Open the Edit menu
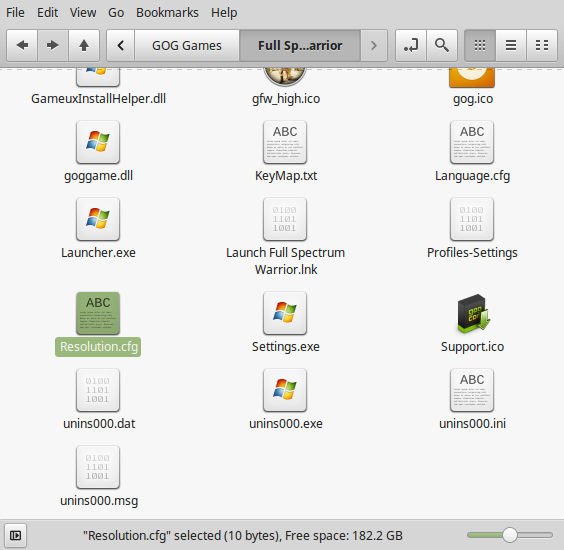Viewport: 564px width, 550px height. (x=47, y=13)
